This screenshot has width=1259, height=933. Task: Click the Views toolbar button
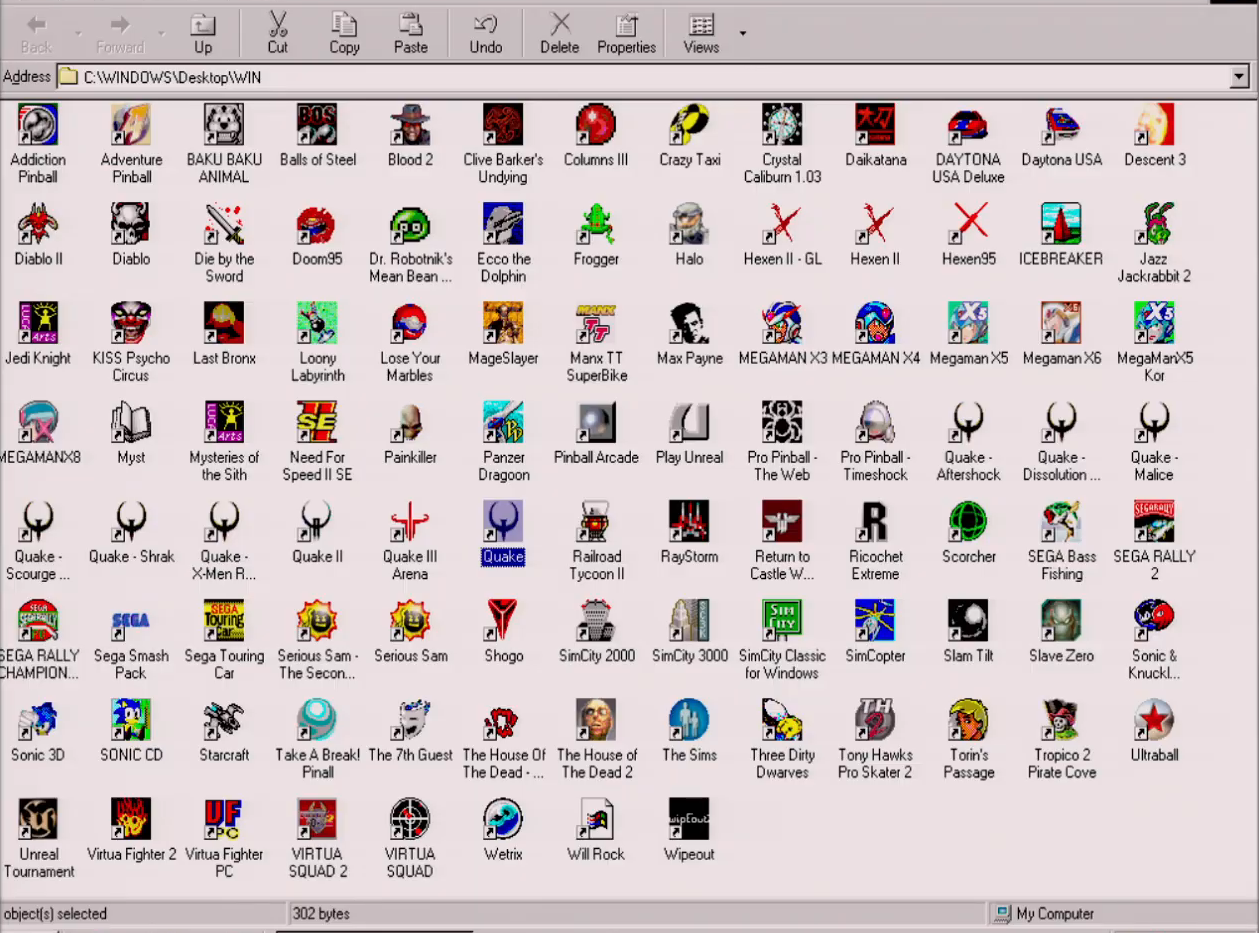coord(701,33)
